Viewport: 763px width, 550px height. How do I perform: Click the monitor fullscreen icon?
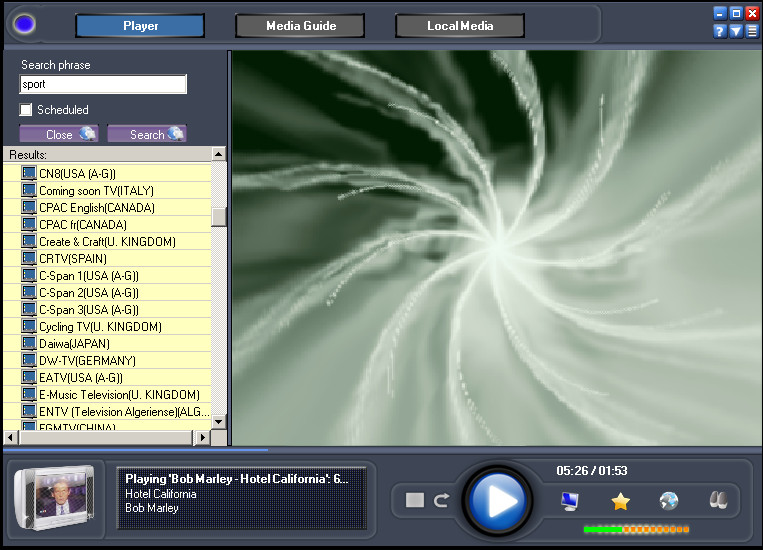click(x=569, y=501)
